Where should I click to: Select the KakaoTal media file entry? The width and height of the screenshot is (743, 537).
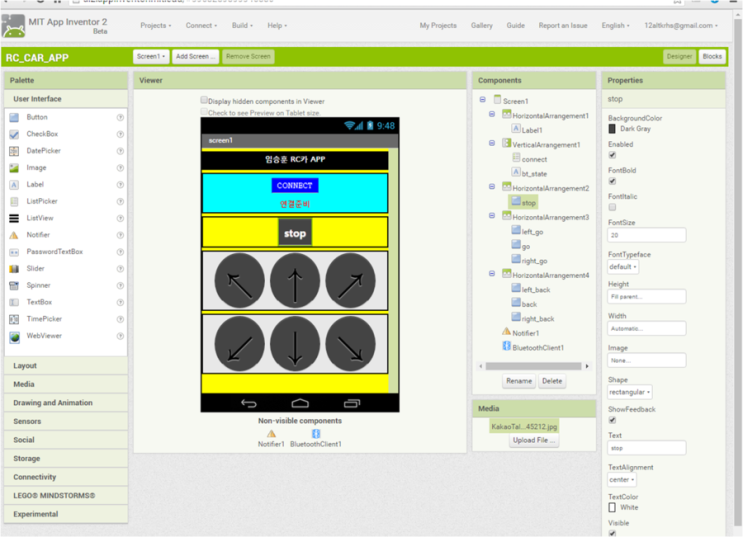pyautogui.click(x=524, y=427)
